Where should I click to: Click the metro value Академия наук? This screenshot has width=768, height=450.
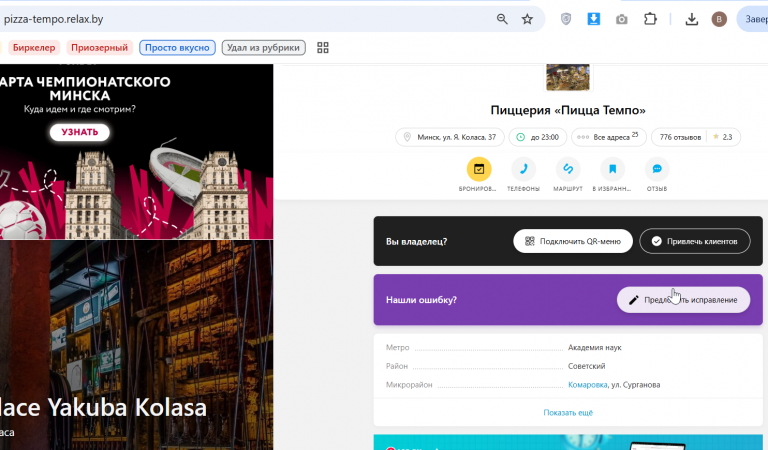coord(595,348)
